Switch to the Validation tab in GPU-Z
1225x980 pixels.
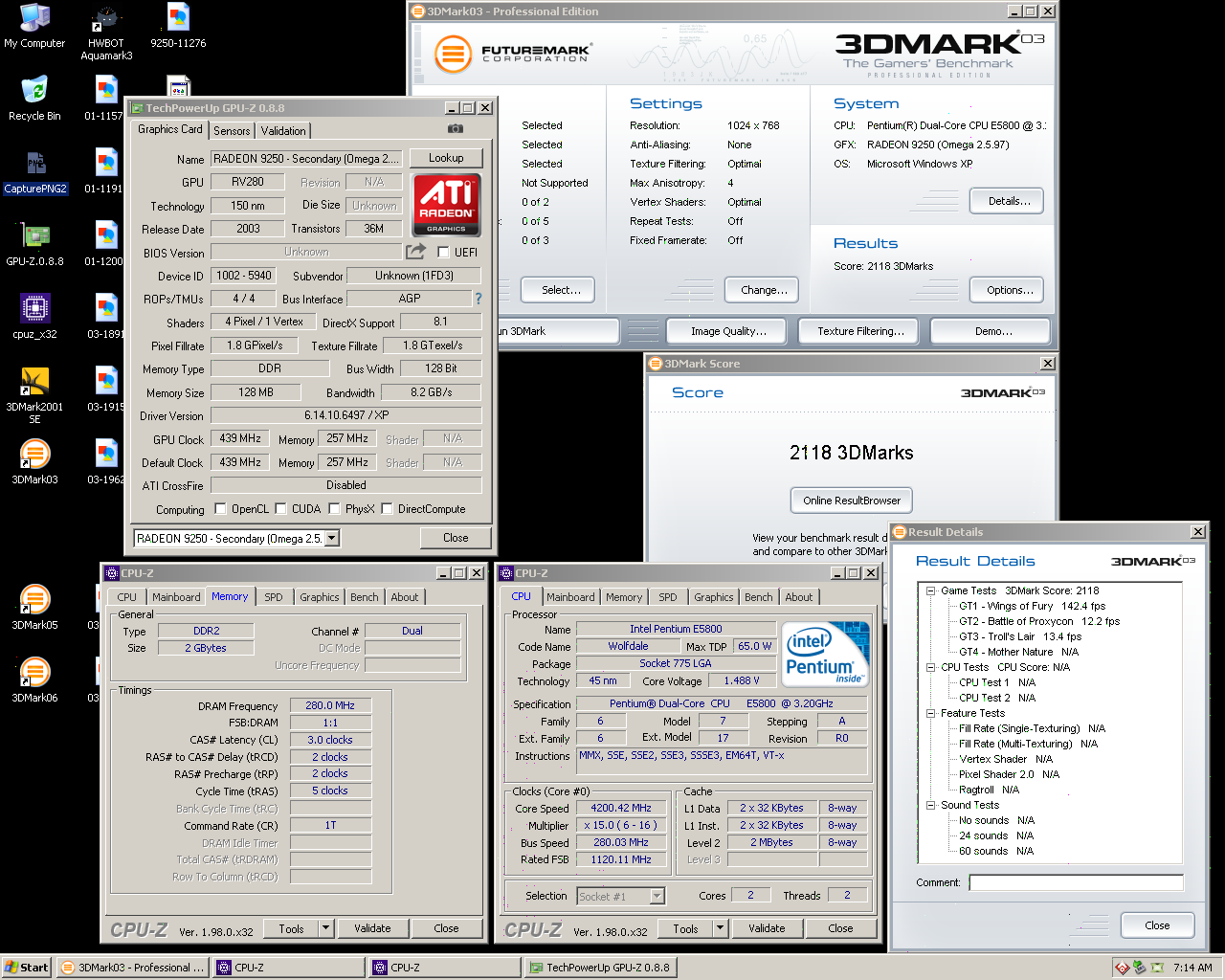(x=283, y=131)
